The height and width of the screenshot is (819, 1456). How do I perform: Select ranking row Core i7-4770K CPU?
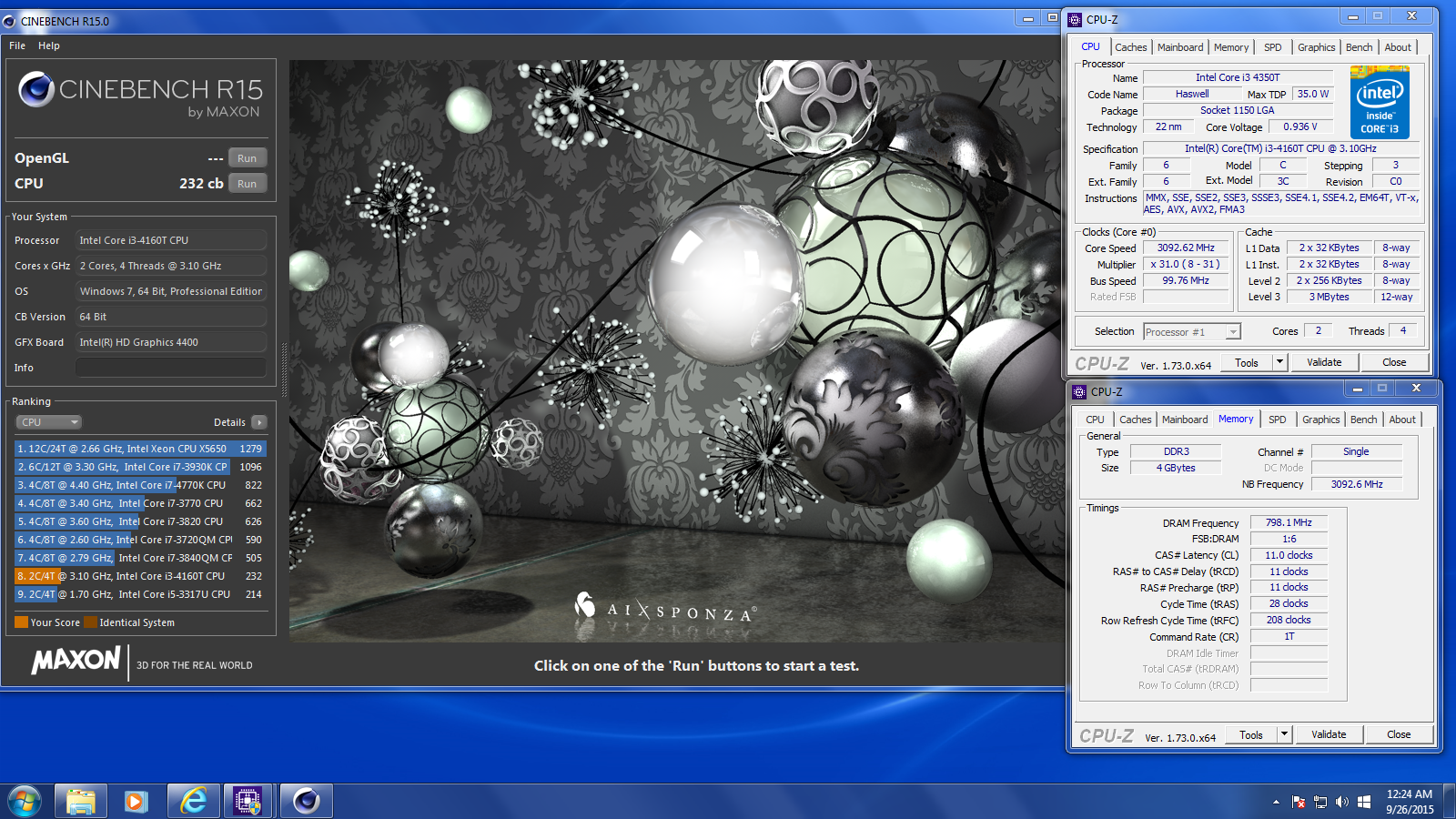[140, 485]
